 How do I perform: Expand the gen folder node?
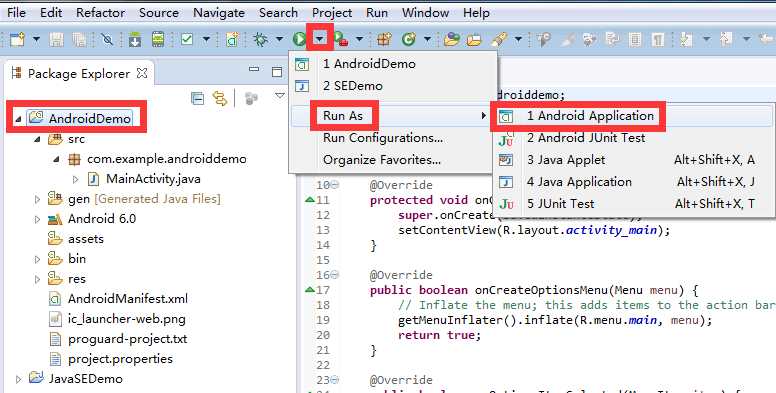pos(37,199)
